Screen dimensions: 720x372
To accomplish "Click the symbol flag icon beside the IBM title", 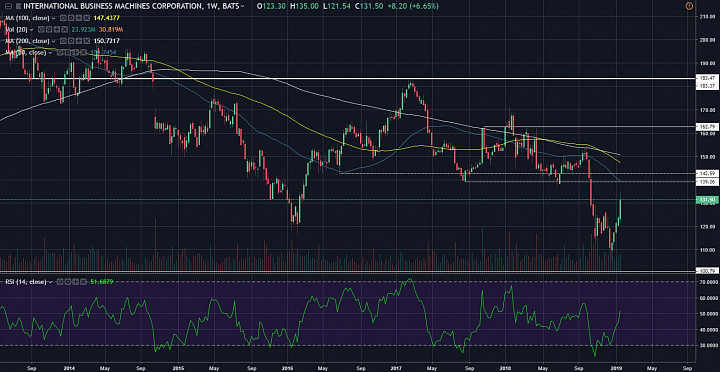I will (x=18, y=6).
